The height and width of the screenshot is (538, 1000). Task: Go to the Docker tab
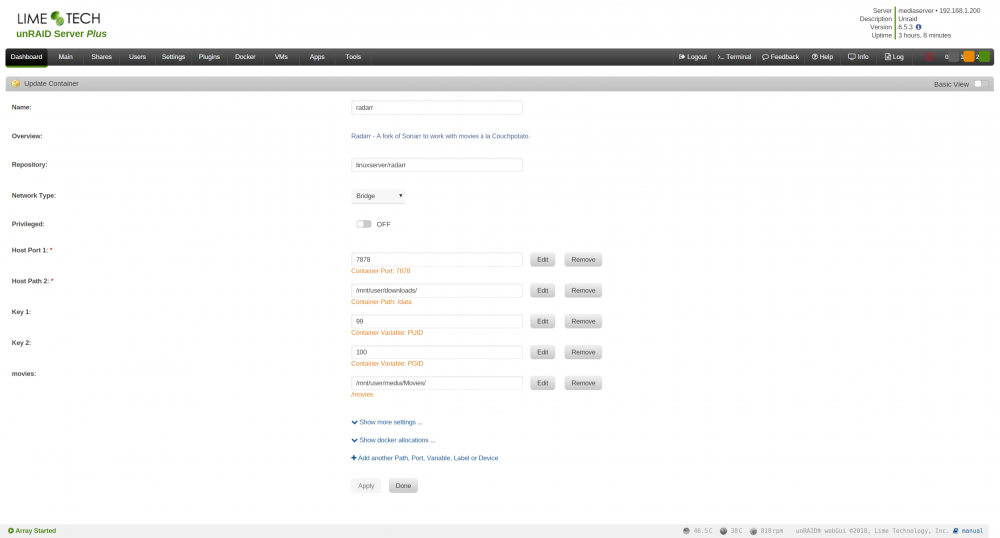click(x=245, y=57)
